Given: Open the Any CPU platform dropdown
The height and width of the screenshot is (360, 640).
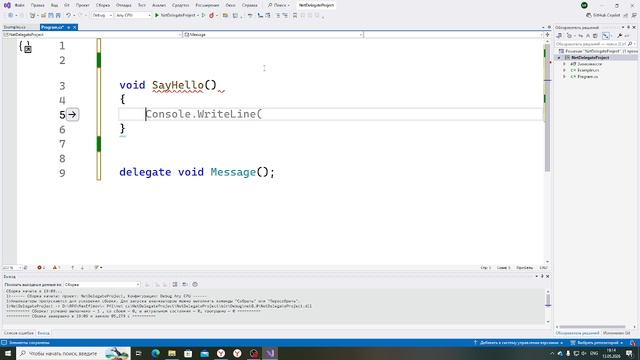Looking at the screenshot, I should click(133, 15).
